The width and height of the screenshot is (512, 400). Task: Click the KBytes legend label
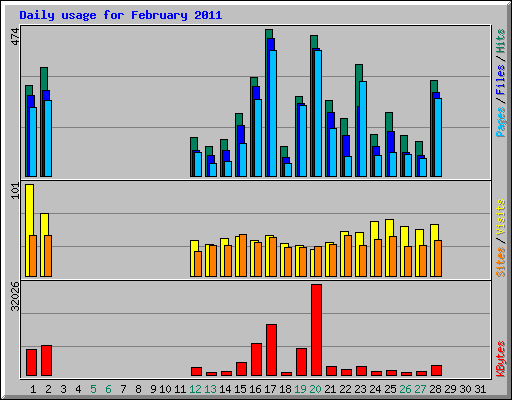[x=500, y=359]
